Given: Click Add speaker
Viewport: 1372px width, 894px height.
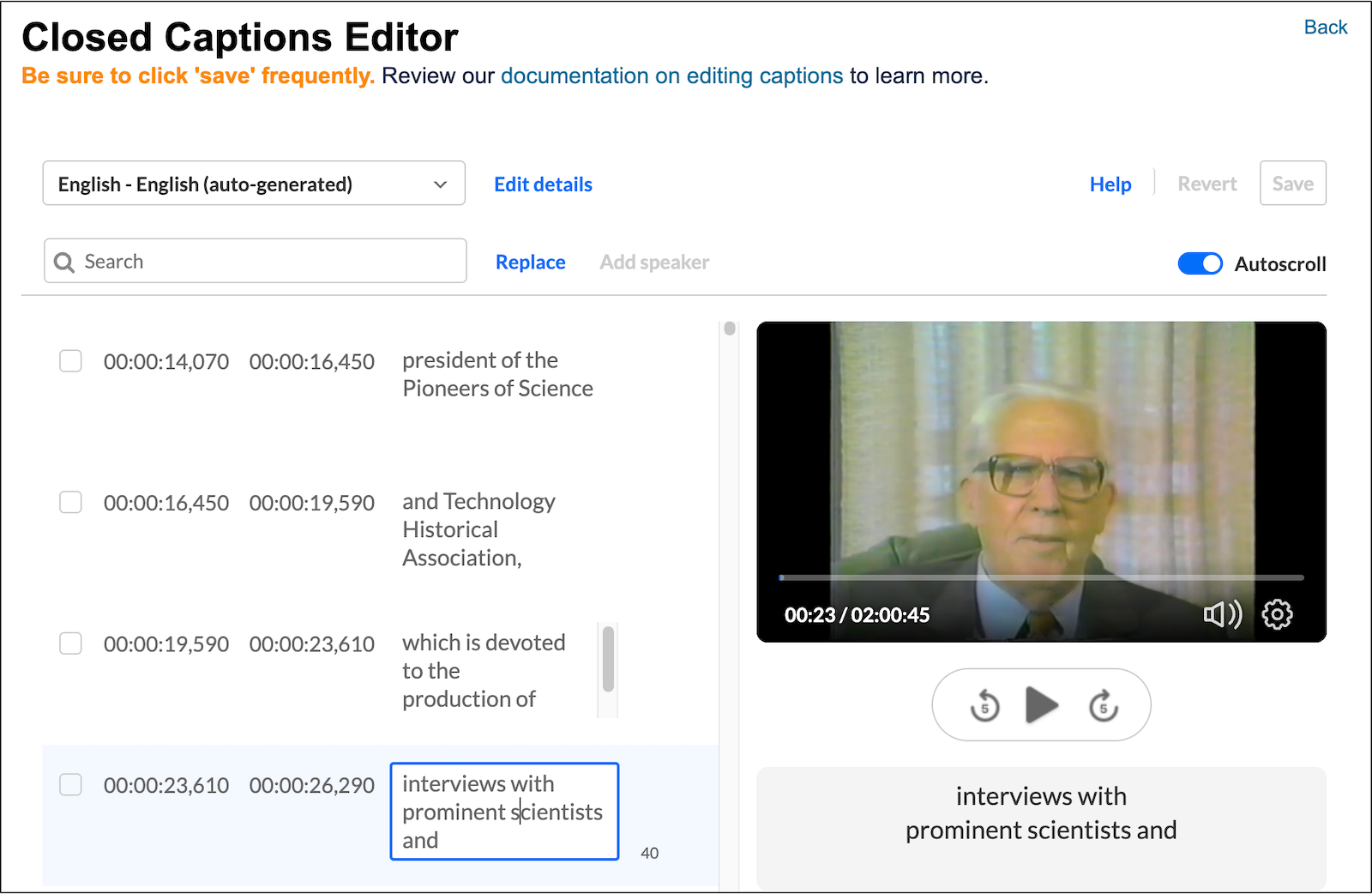Looking at the screenshot, I should 654,263.
